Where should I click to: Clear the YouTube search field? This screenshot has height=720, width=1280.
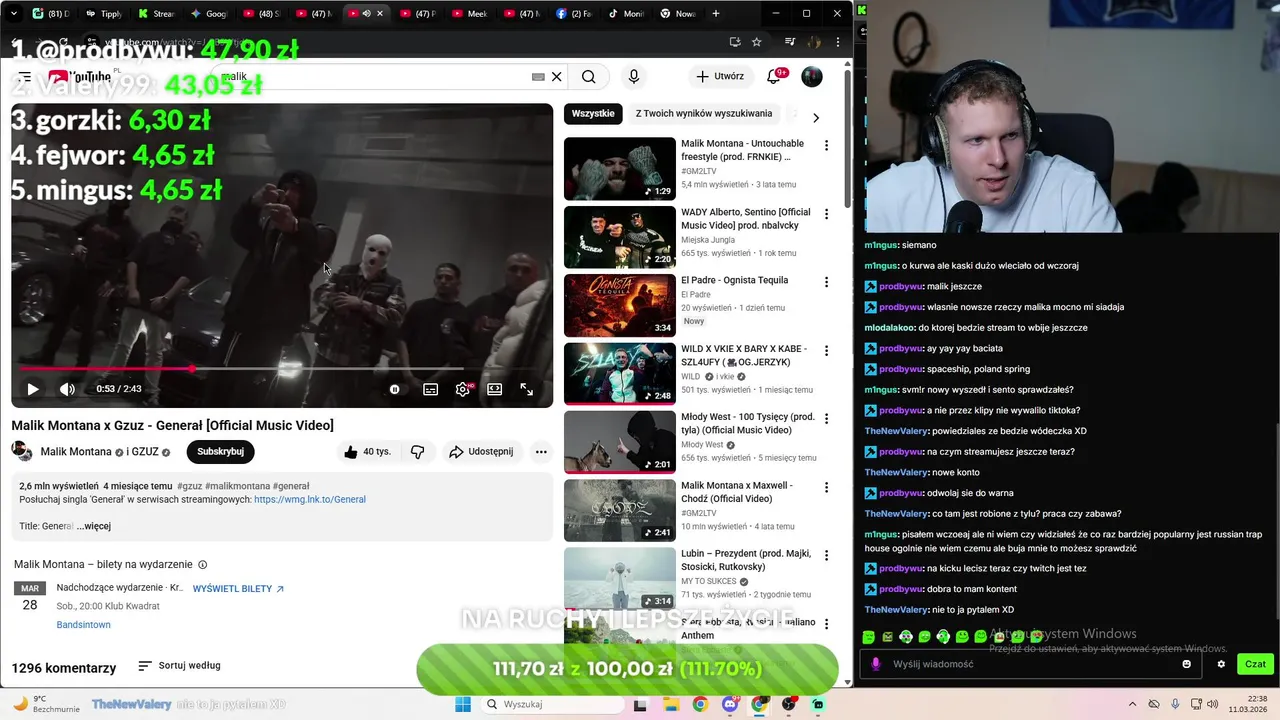(557, 77)
